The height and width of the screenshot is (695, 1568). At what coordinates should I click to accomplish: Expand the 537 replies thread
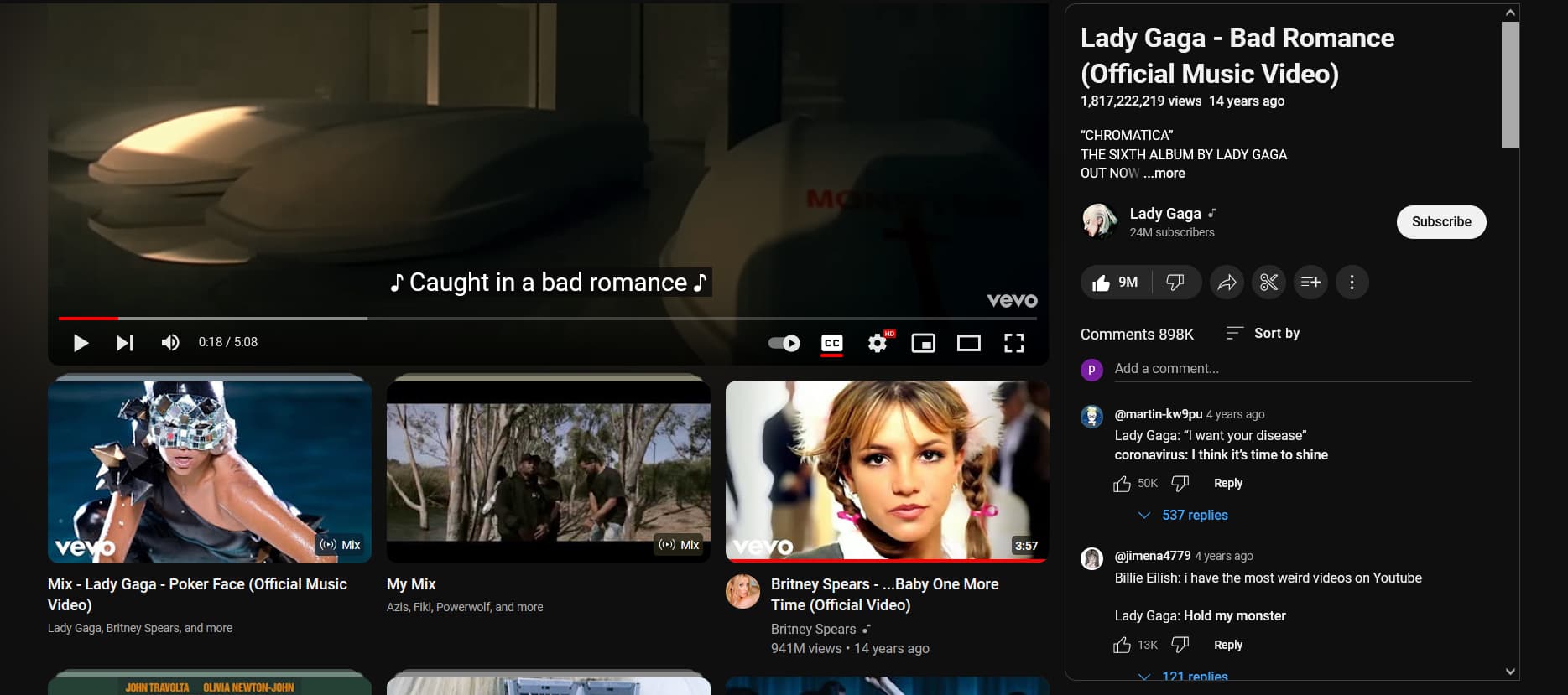point(1183,516)
